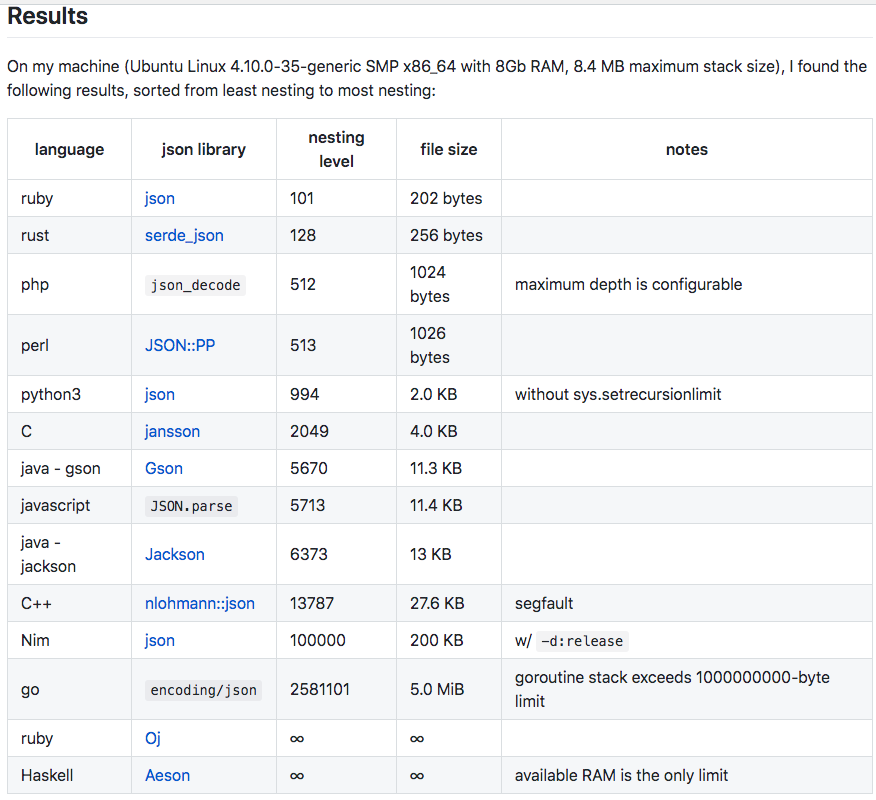Click 'available RAM is the only limit'
The image size is (876, 800).
(x=621, y=775)
